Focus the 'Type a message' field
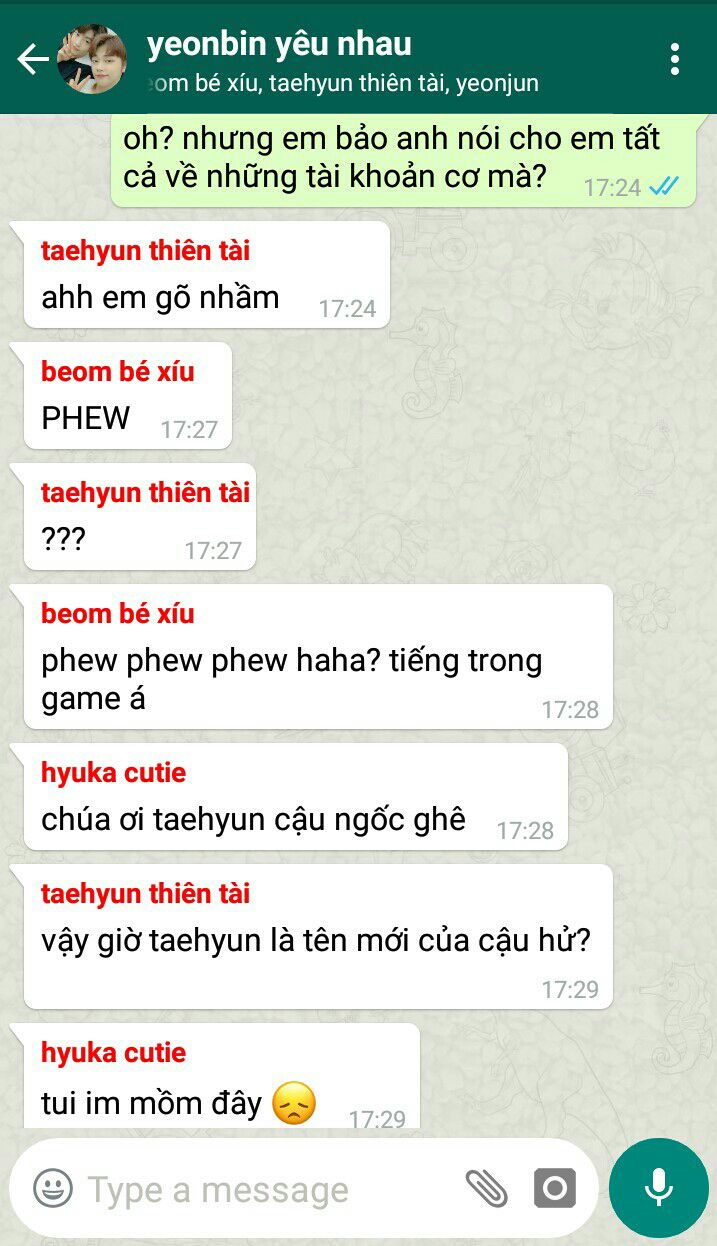Image resolution: width=717 pixels, height=1246 pixels. (x=270, y=1189)
